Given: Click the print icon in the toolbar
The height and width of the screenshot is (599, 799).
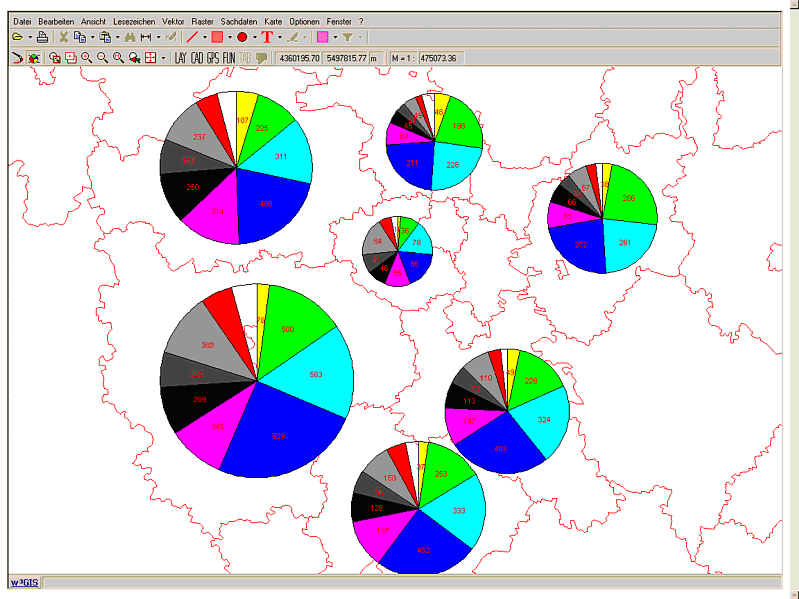Looking at the screenshot, I should (43, 37).
